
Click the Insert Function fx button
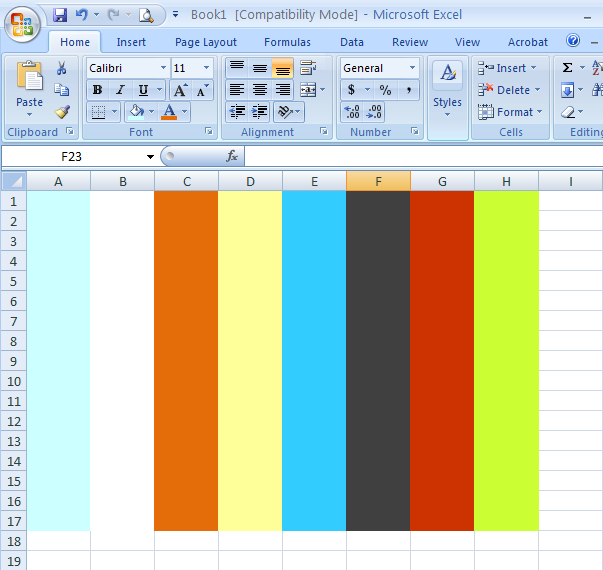(x=232, y=156)
